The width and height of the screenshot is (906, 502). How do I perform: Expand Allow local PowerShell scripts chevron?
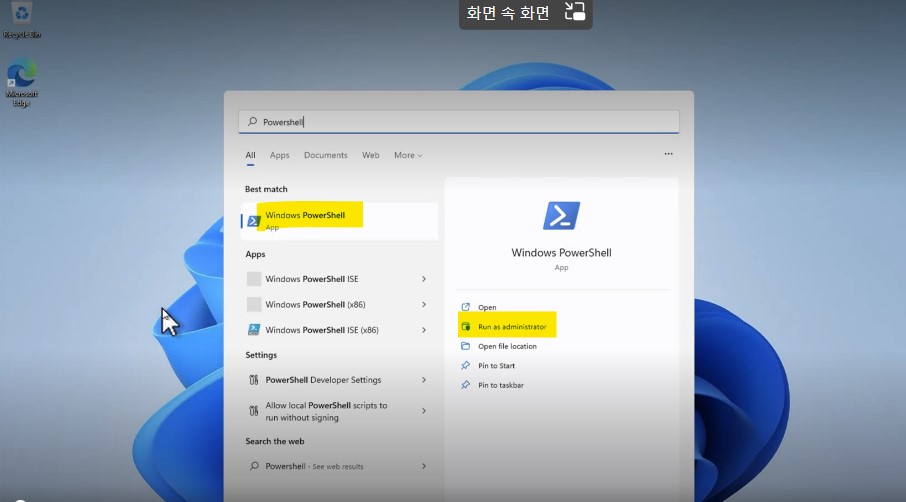coord(424,411)
